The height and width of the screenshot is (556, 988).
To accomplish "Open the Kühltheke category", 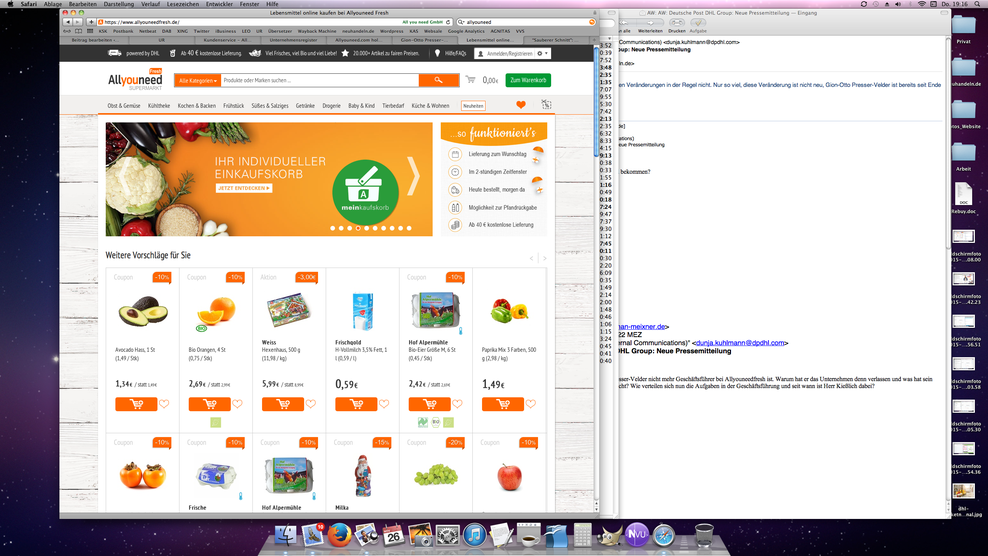I will tap(159, 106).
